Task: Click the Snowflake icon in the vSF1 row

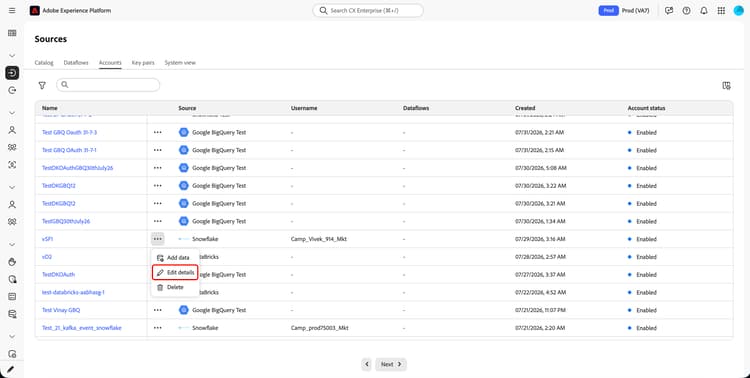Action: coord(184,239)
